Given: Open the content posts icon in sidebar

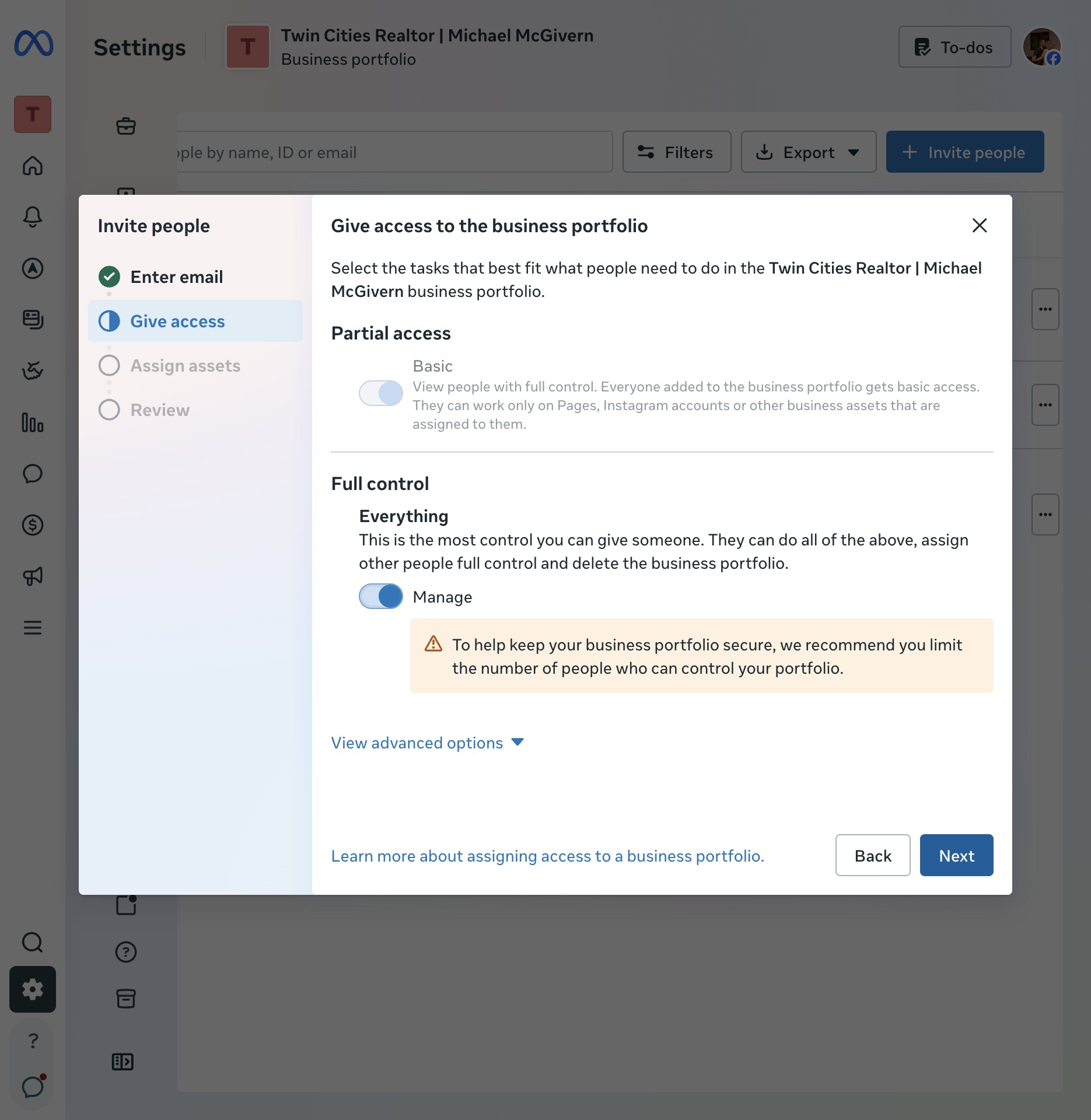Looking at the screenshot, I should pos(33,320).
